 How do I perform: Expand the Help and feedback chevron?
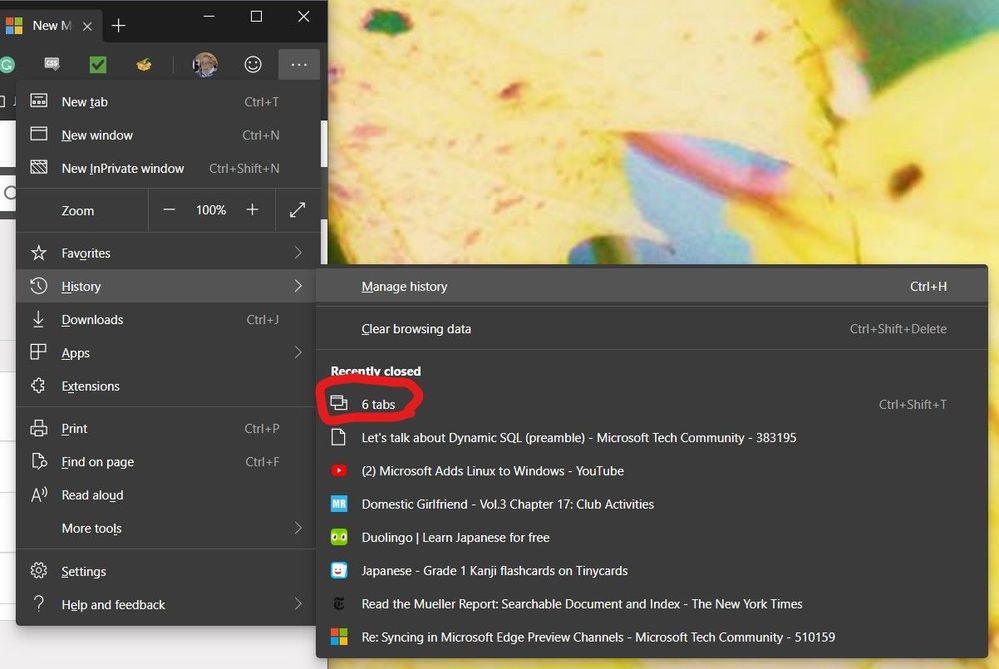tap(298, 603)
